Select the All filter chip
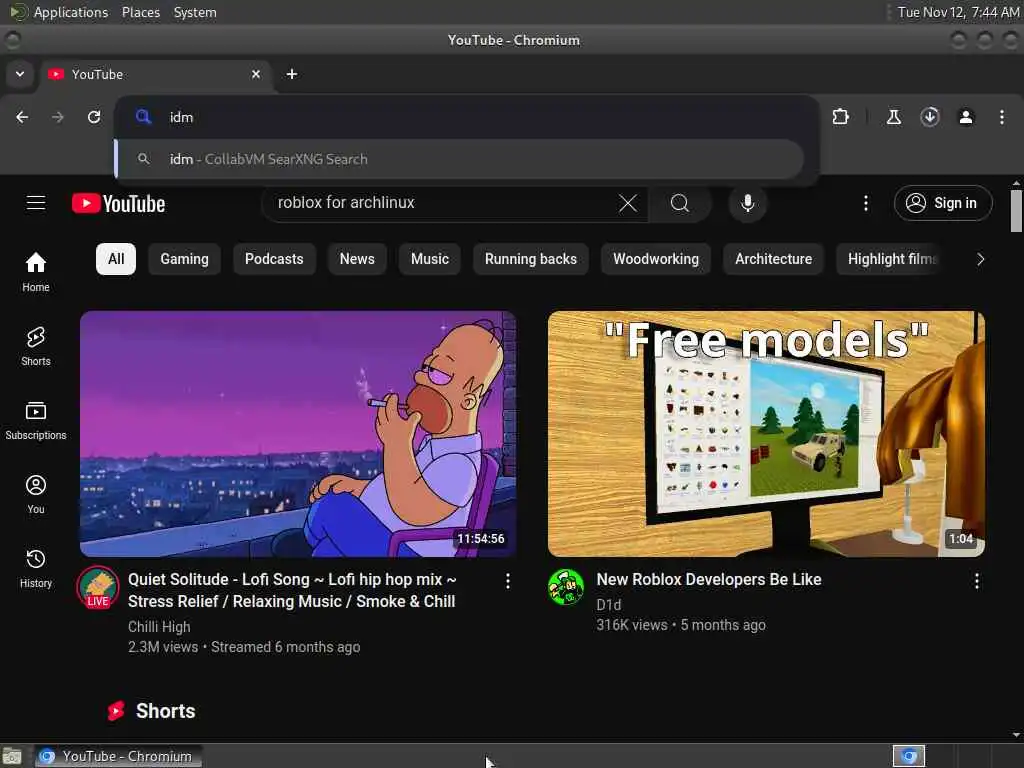Screen dimensions: 1024x768 click(x=116, y=259)
